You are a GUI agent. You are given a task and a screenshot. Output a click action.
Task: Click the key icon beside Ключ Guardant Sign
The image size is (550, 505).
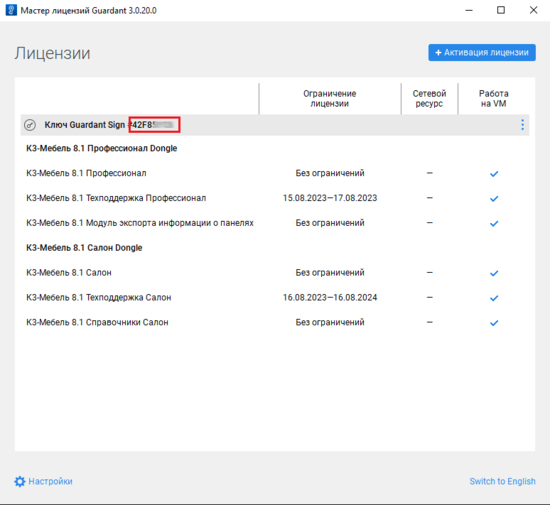(30, 125)
